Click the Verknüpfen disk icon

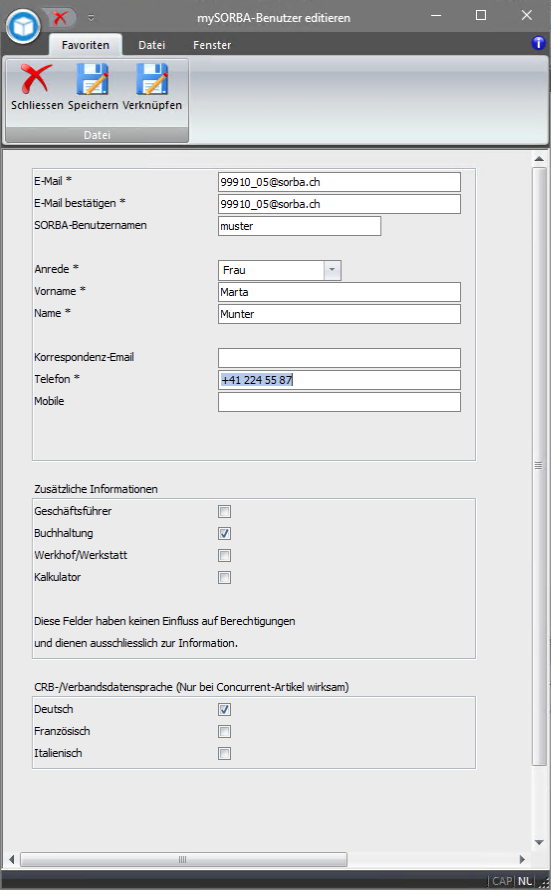152,79
